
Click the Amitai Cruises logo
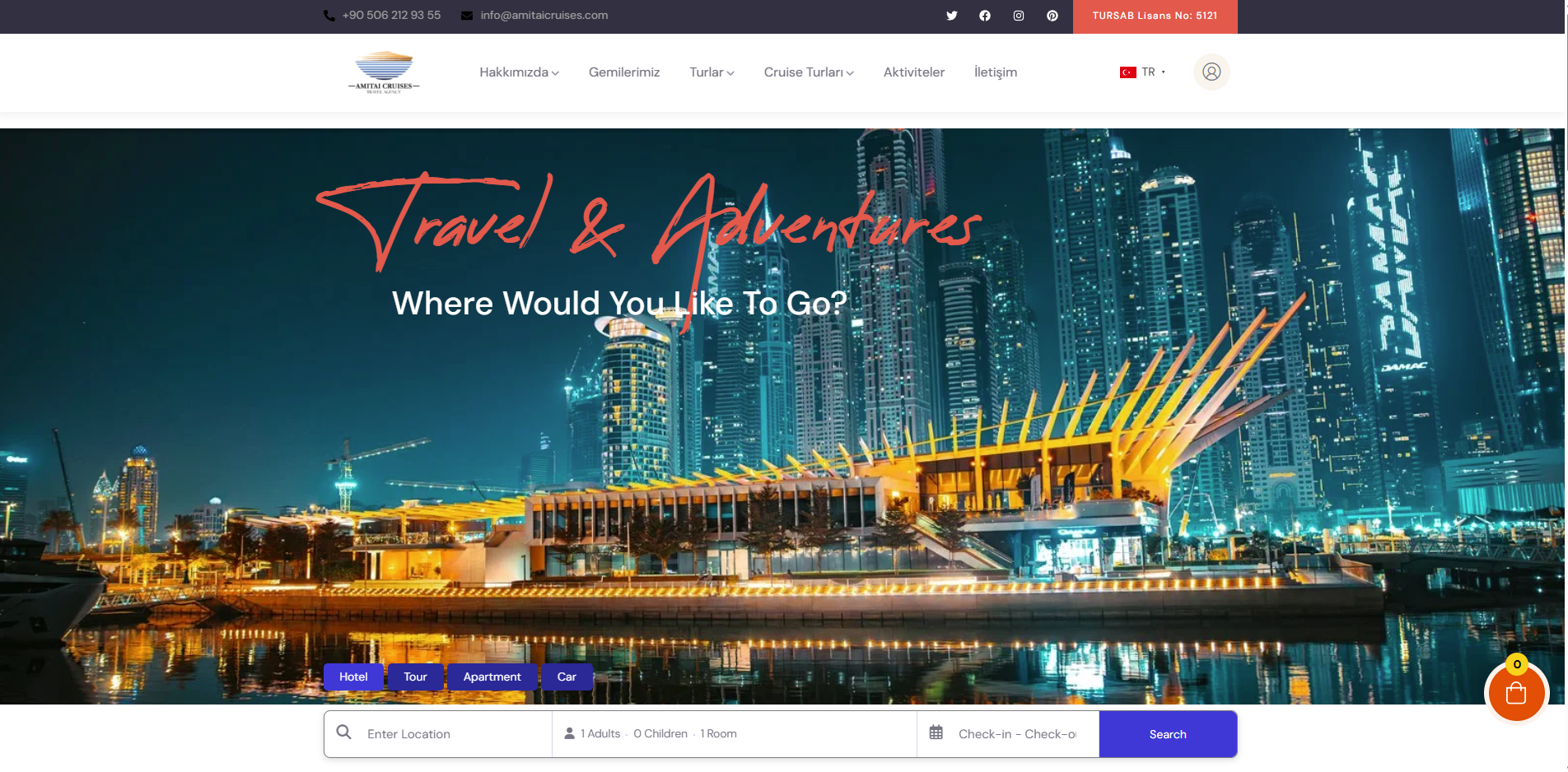coord(384,72)
